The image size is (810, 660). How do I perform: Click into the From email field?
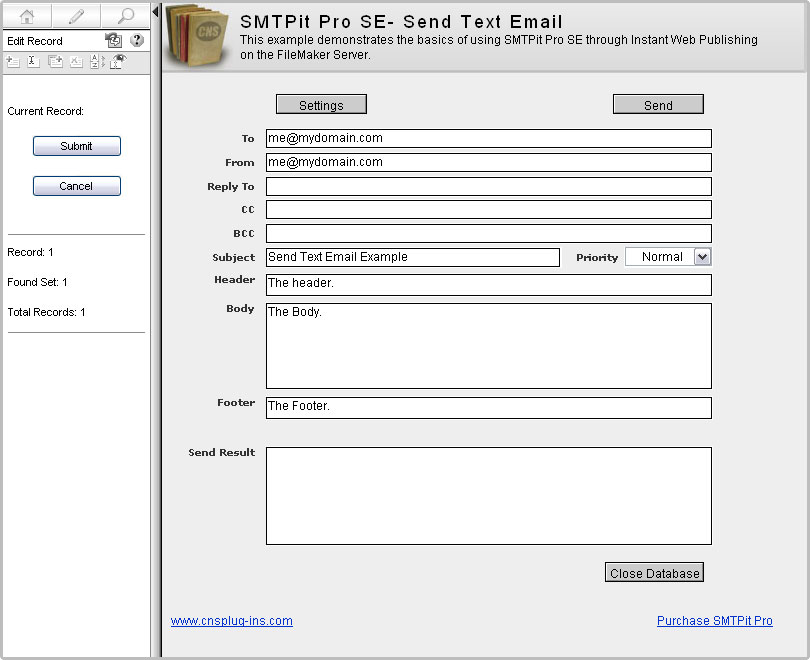[489, 162]
